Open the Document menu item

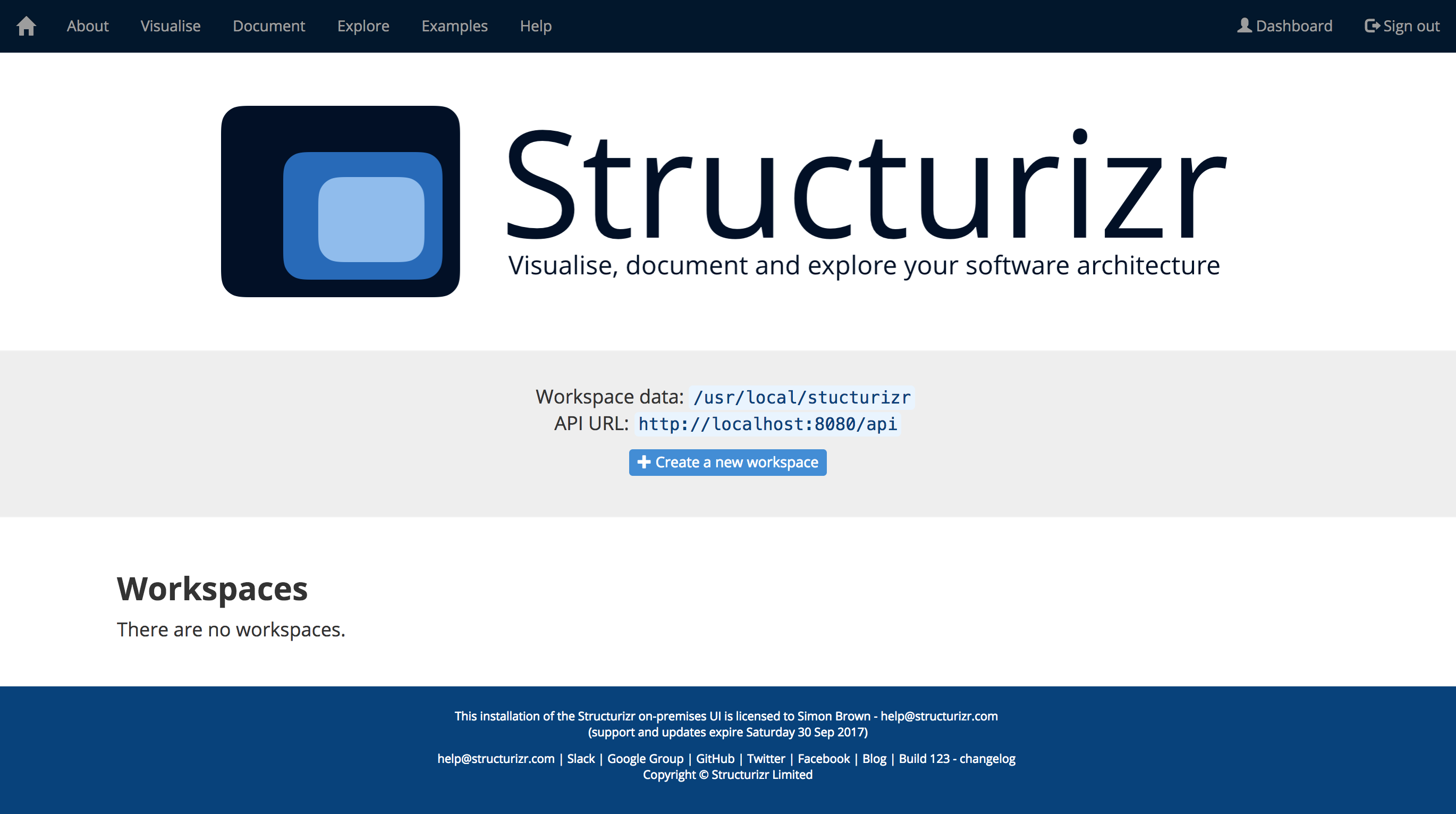tap(269, 26)
